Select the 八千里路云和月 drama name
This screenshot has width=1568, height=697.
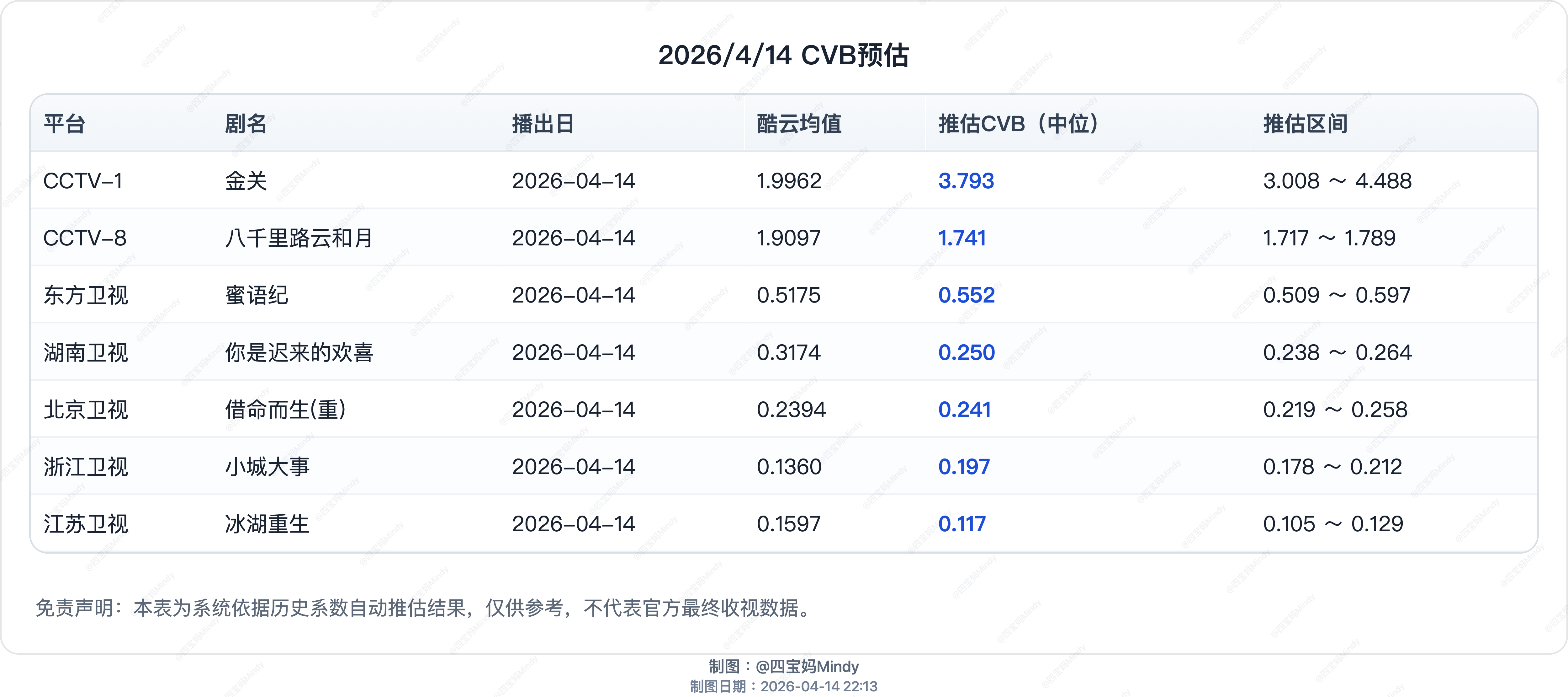click(298, 238)
